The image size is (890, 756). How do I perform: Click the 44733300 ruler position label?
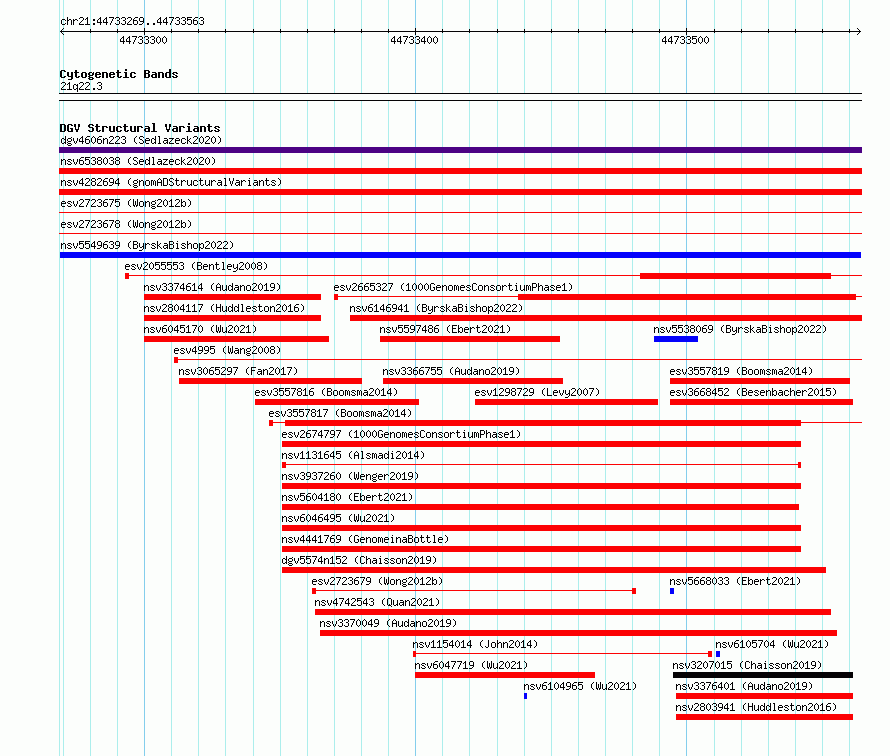143,40
